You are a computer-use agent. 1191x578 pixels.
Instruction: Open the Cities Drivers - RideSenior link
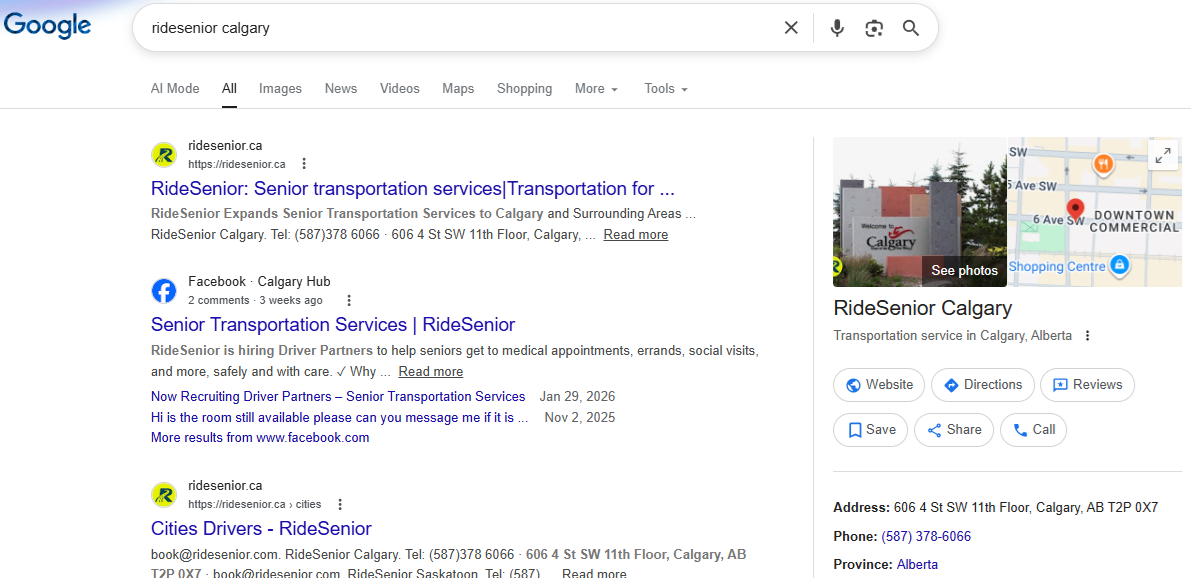click(261, 529)
